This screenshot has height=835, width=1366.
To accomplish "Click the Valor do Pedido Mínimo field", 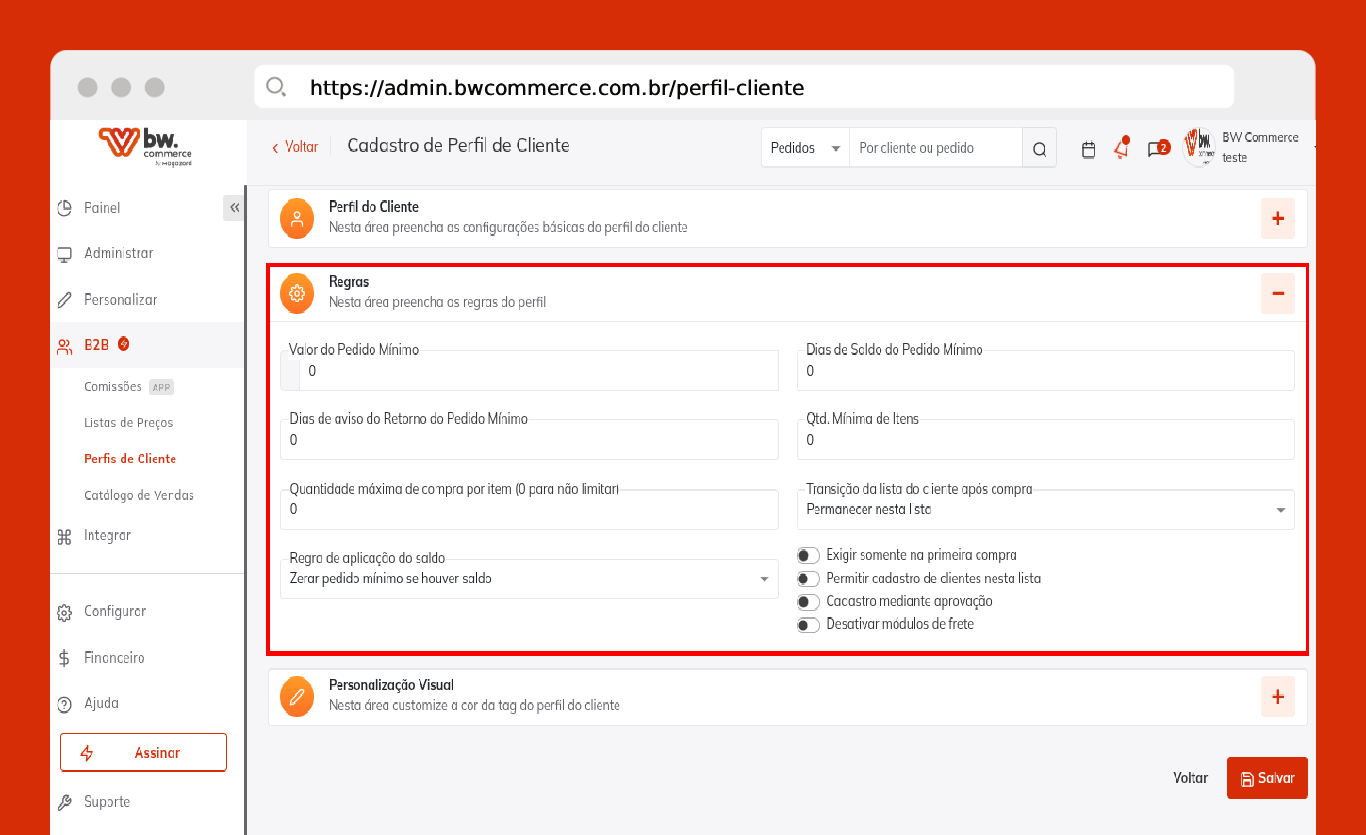I will [x=538, y=371].
